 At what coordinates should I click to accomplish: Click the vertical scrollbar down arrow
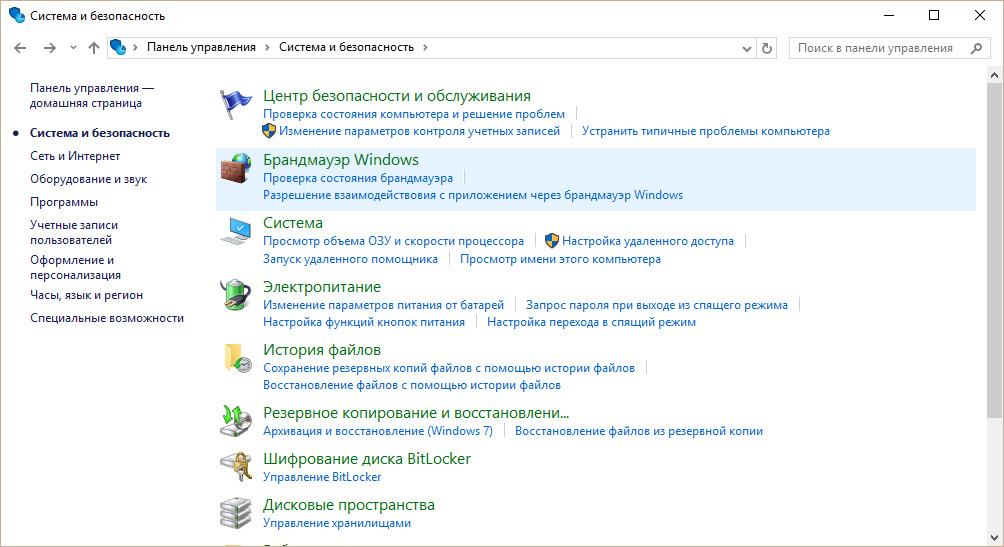pos(994,537)
